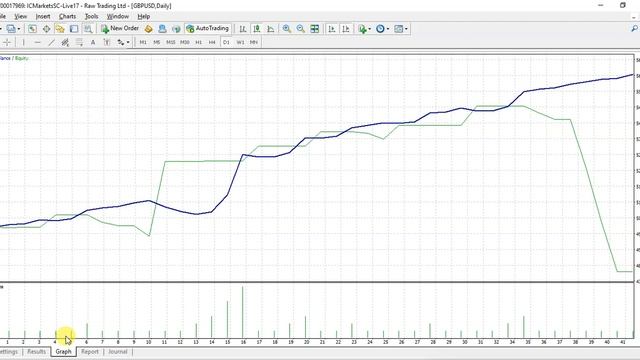Image resolution: width=640 pixels, height=360 pixels.
Task: Switch to the M30 timeframe
Action: point(184,42)
